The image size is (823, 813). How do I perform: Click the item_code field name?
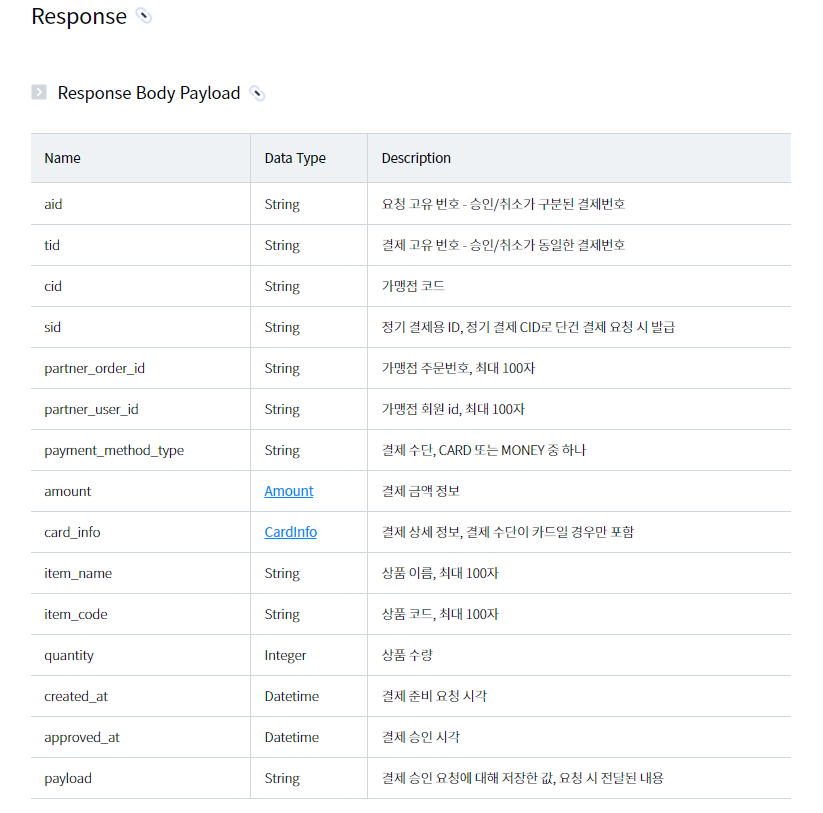click(76, 614)
